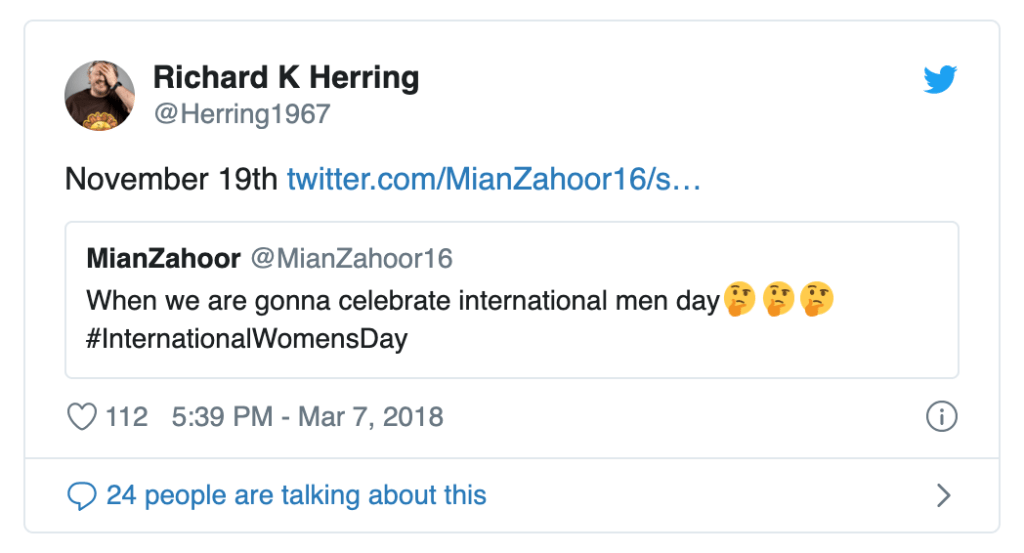This screenshot has height=553, width=1024.
Task: Follow the twitter.com/MianZahoor16 link
Action: [493, 179]
